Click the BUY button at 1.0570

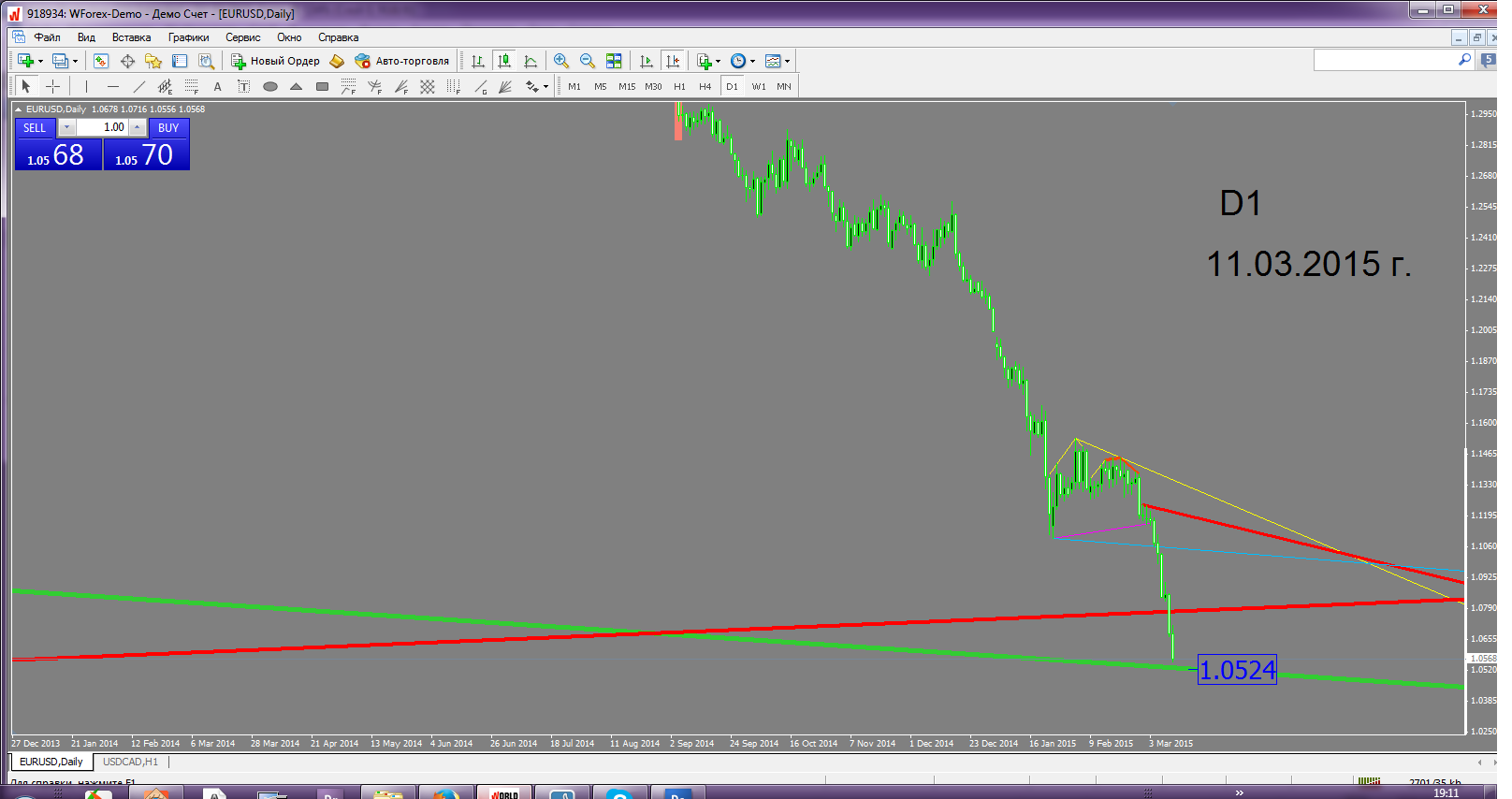(146, 144)
